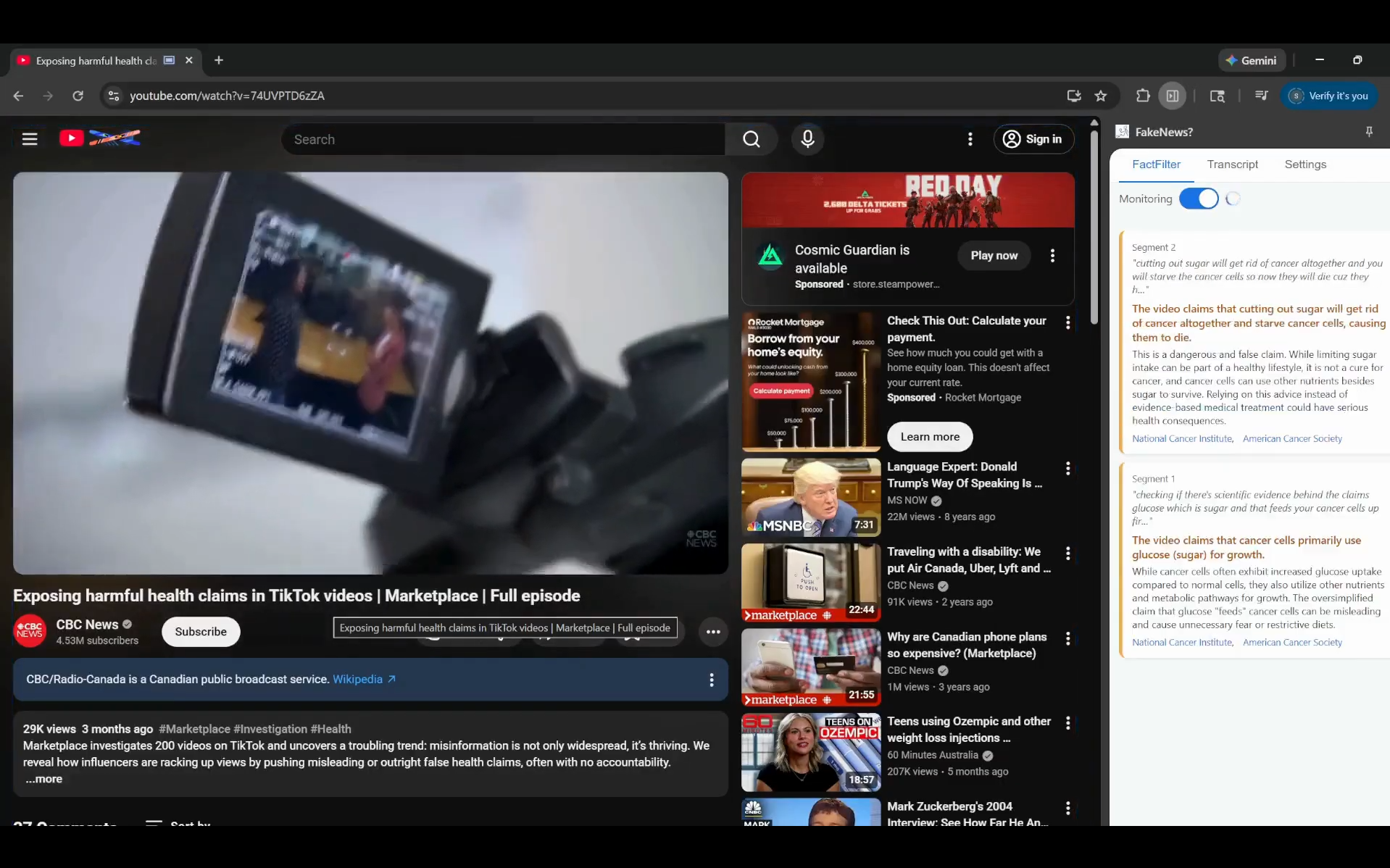Open the Canadian phone plans thumbnail
The height and width of the screenshot is (868, 1390).
coord(811,667)
